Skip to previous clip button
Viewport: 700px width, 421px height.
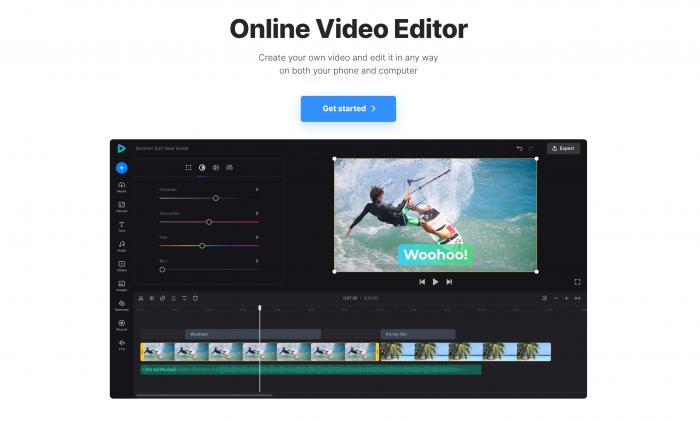tap(422, 282)
